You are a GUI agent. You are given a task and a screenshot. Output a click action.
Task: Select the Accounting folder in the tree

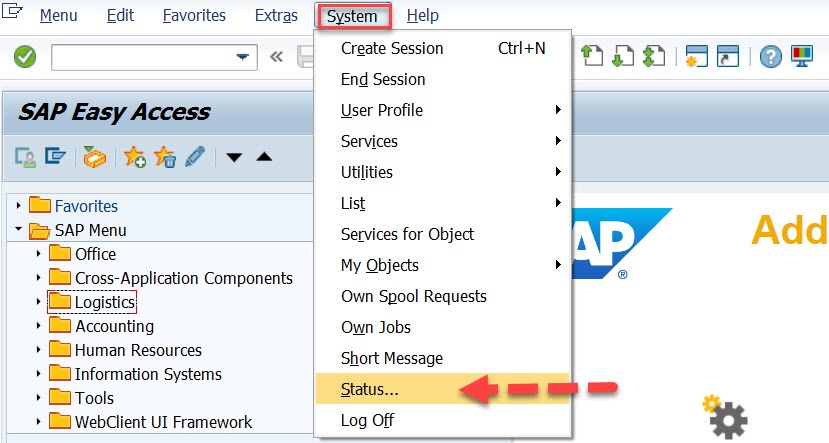coord(114,326)
